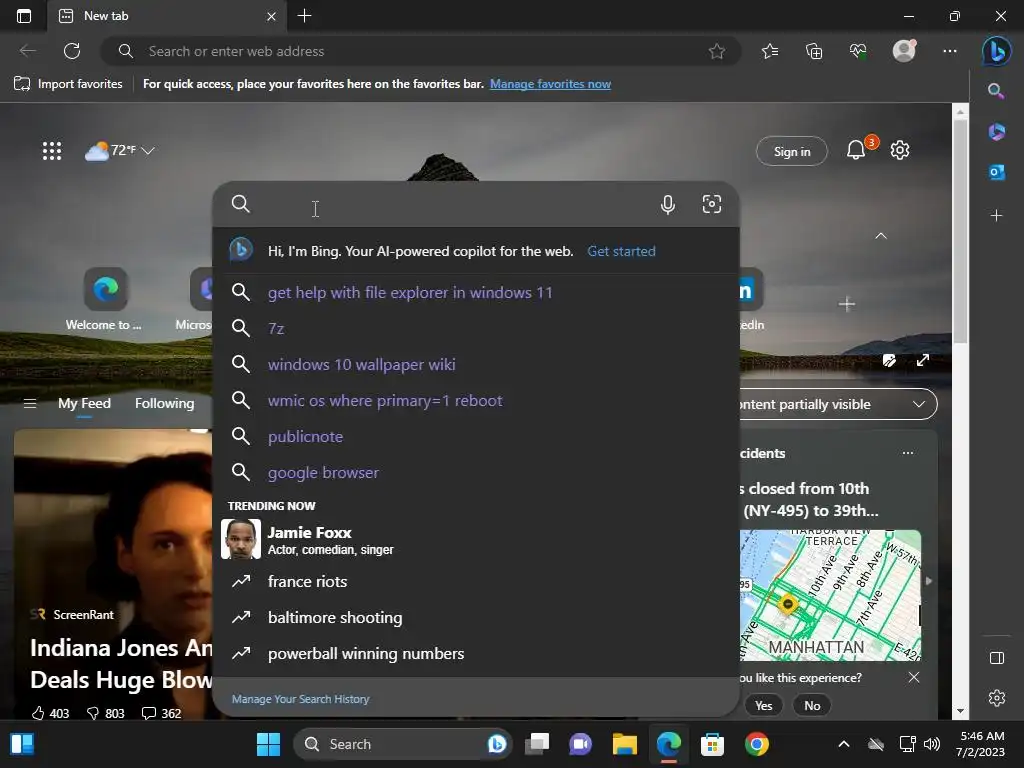The image size is (1024, 768).
Task: Add this page to favorites star
Action: [716, 51]
